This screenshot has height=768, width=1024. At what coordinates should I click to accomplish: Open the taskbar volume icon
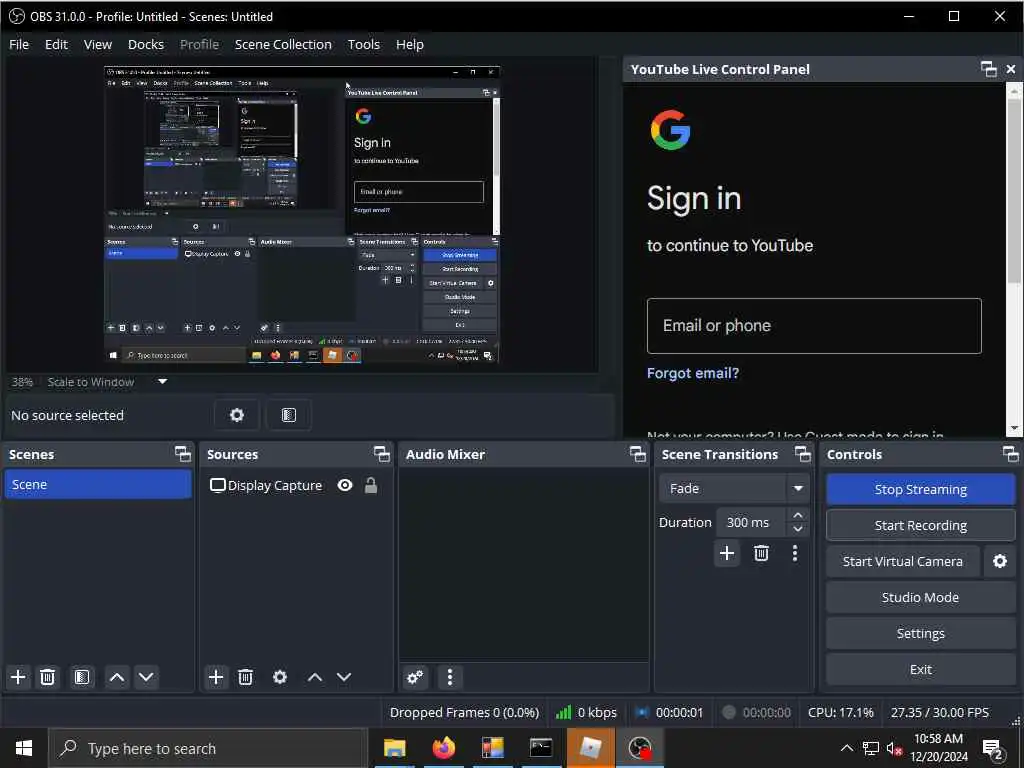[x=894, y=748]
